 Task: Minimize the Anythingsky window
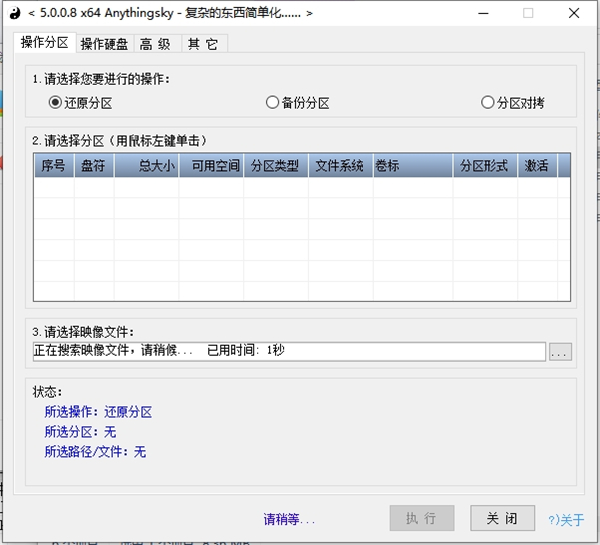pyautogui.click(x=483, y=13)
